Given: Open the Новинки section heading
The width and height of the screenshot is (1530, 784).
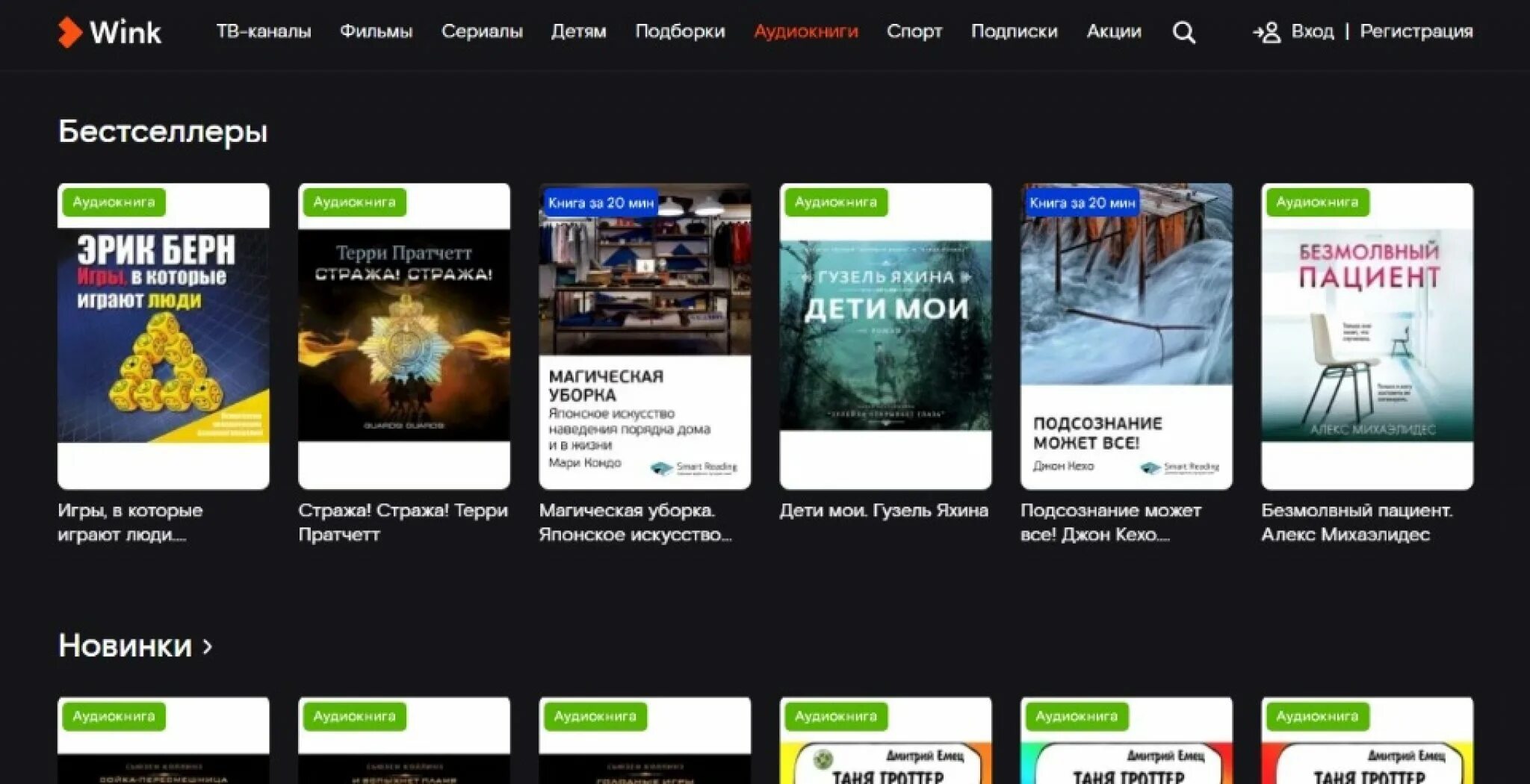Looking at the screenshot, I should pos(125,646).
